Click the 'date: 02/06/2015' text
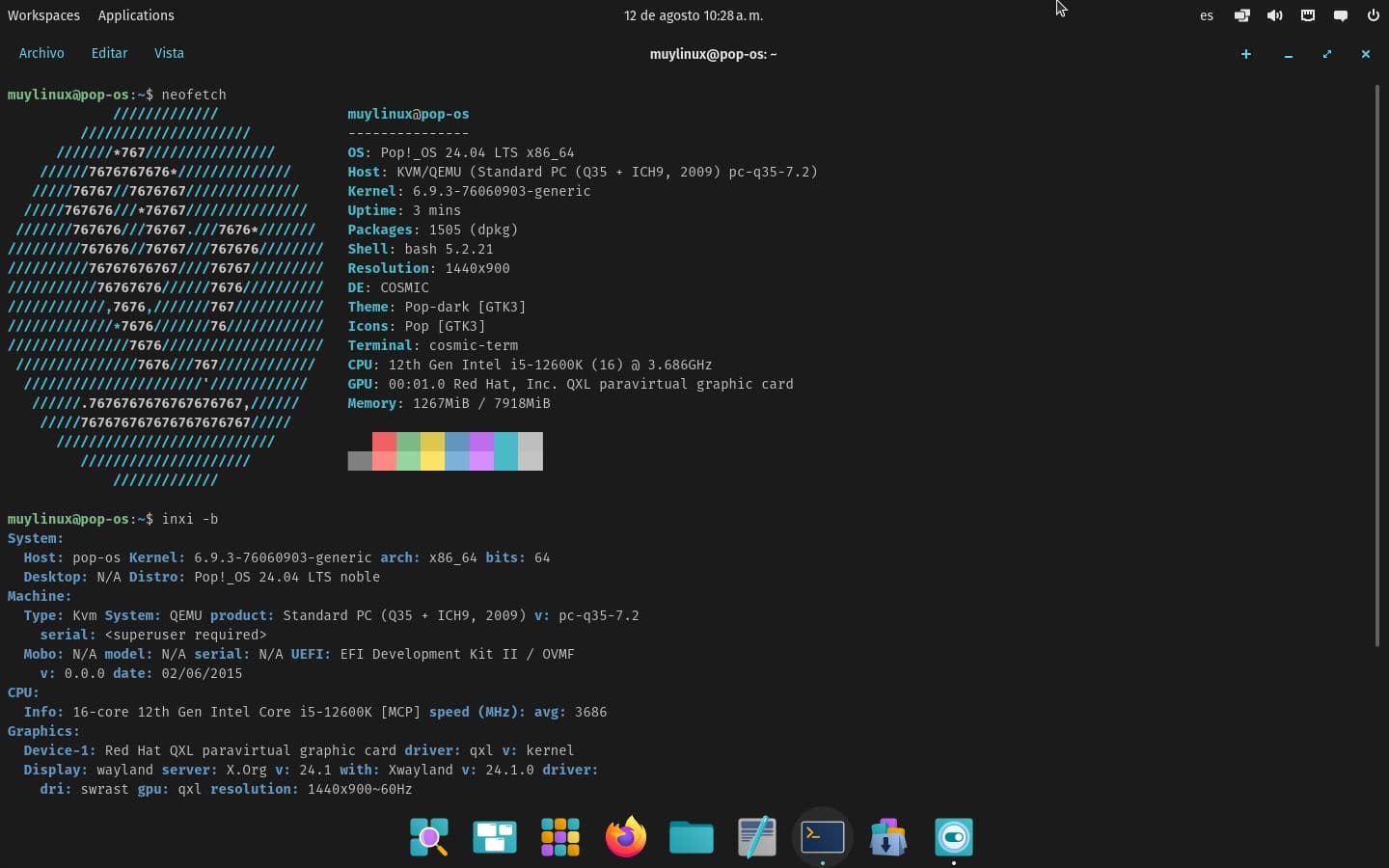This screenshot has height=868, width=1389. click(177, 673)
